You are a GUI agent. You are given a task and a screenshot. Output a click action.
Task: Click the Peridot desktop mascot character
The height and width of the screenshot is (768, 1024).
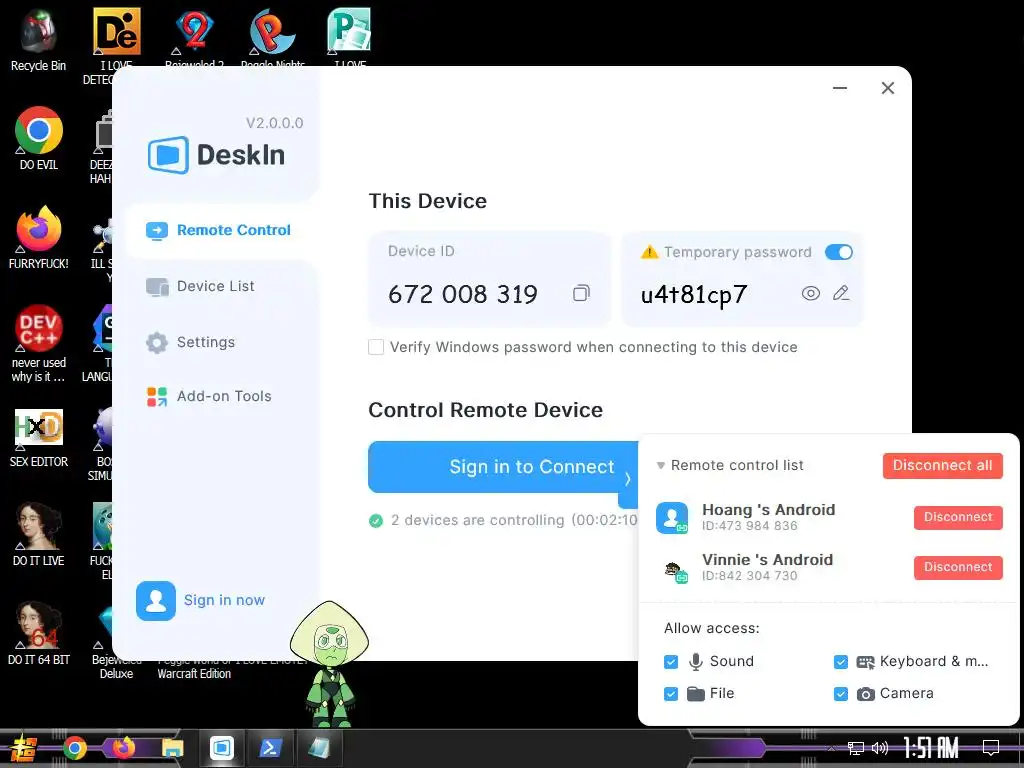click(330, 663)
